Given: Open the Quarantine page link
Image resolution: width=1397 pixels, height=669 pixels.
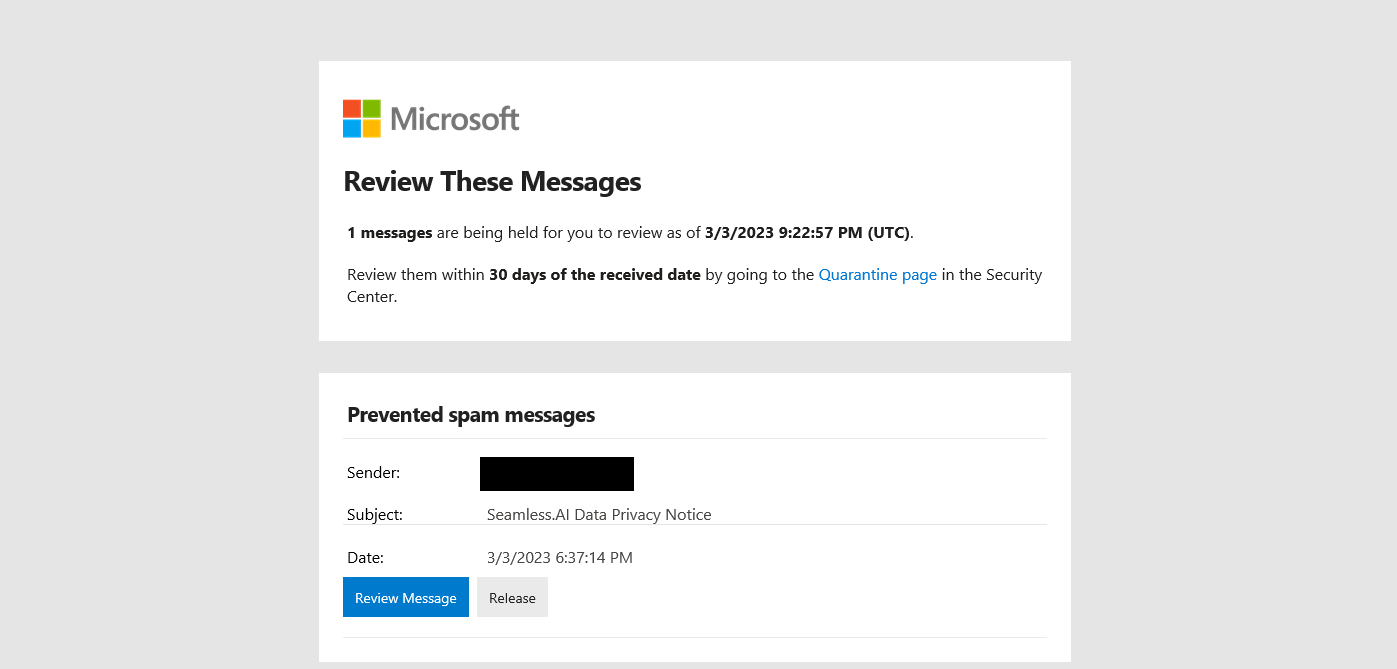Looking at the screenshot, I should point(877,274).
